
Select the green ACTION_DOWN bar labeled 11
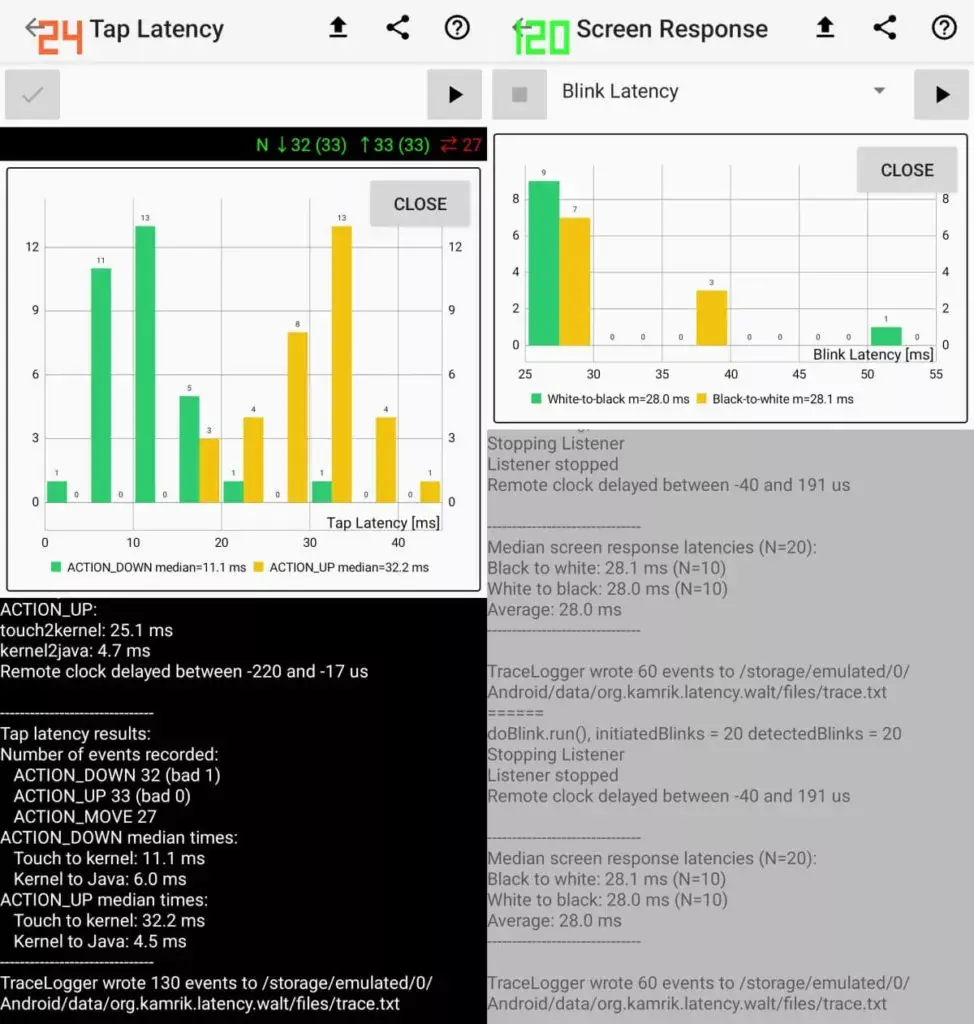(101, 385)
